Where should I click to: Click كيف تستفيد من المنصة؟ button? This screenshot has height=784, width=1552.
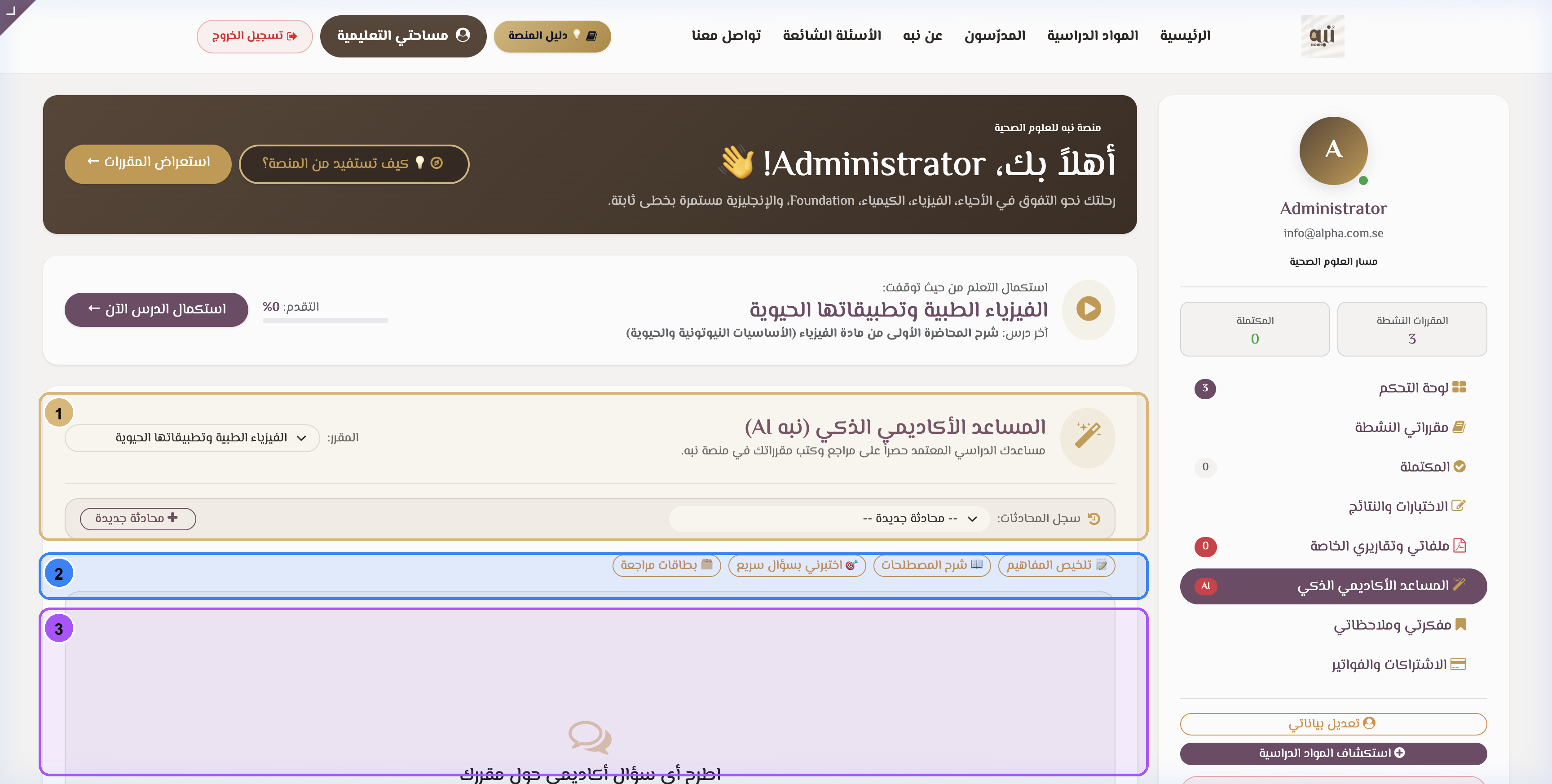[354, 164]
